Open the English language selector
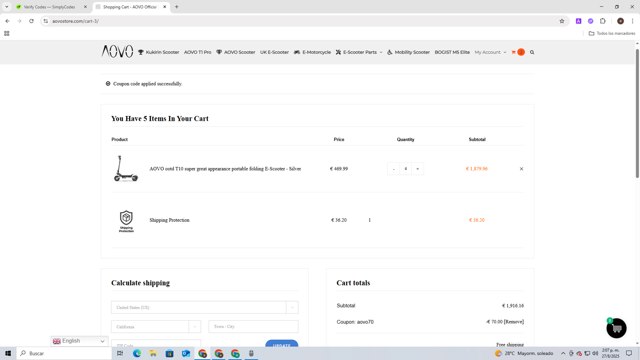 [x=79, y=341]
